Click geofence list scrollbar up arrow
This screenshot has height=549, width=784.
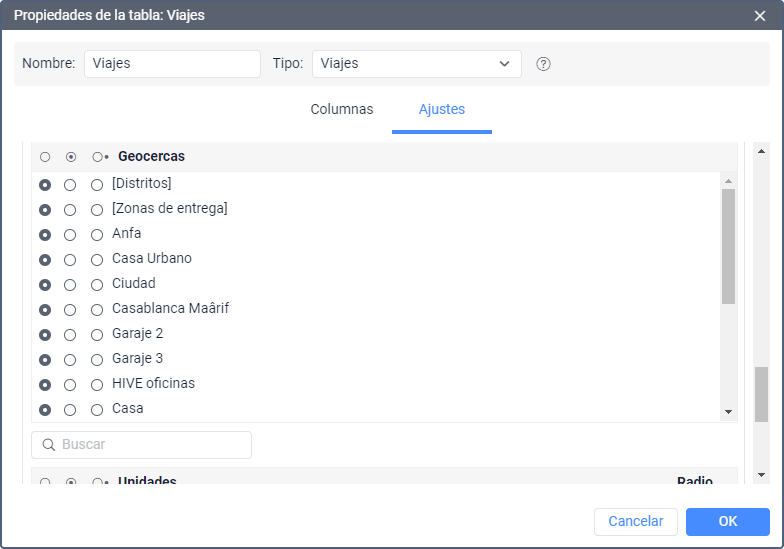pyautogui.click(x=728, y=181)
